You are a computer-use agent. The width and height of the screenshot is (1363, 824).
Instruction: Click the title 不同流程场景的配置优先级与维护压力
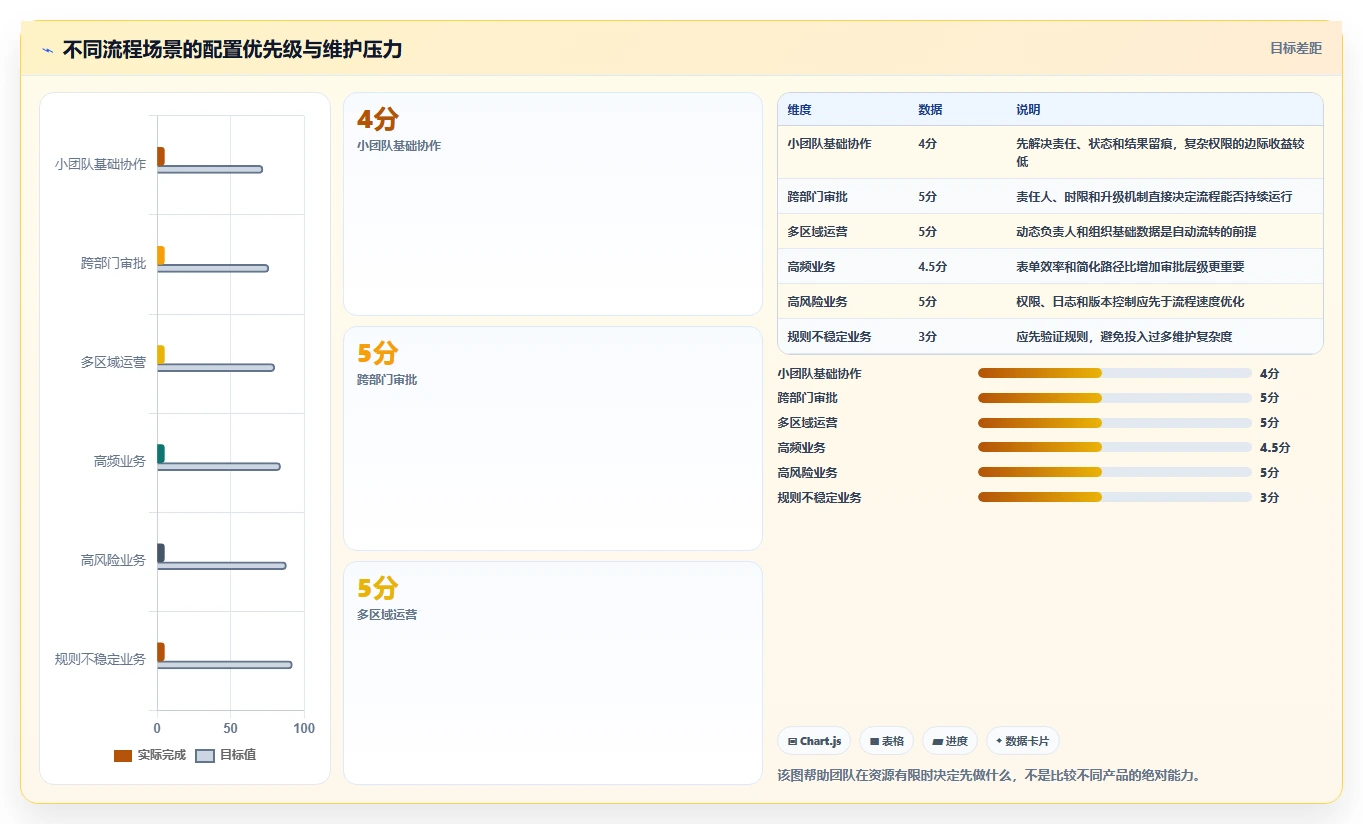pyautogui.click(x=232, y=49)
